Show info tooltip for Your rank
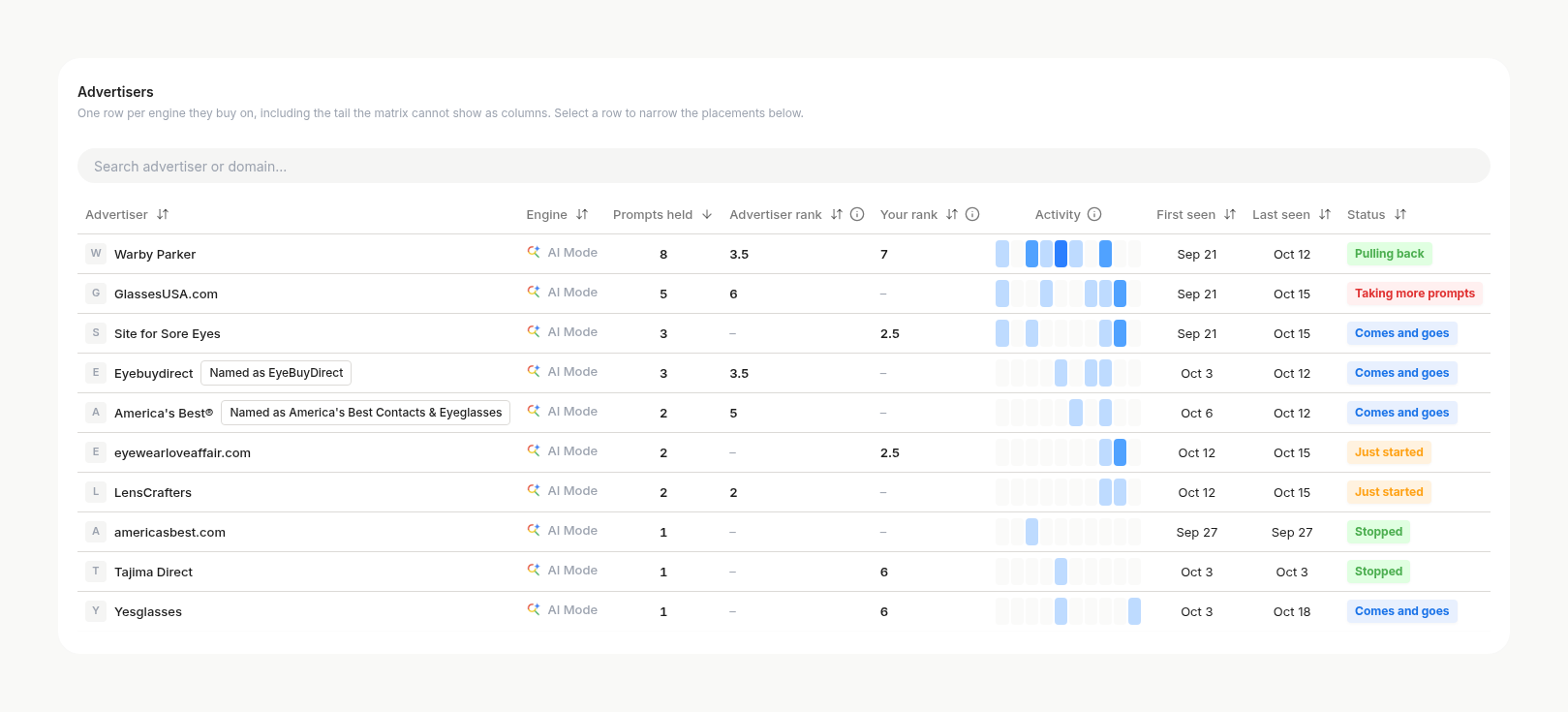 pos(972,215)
